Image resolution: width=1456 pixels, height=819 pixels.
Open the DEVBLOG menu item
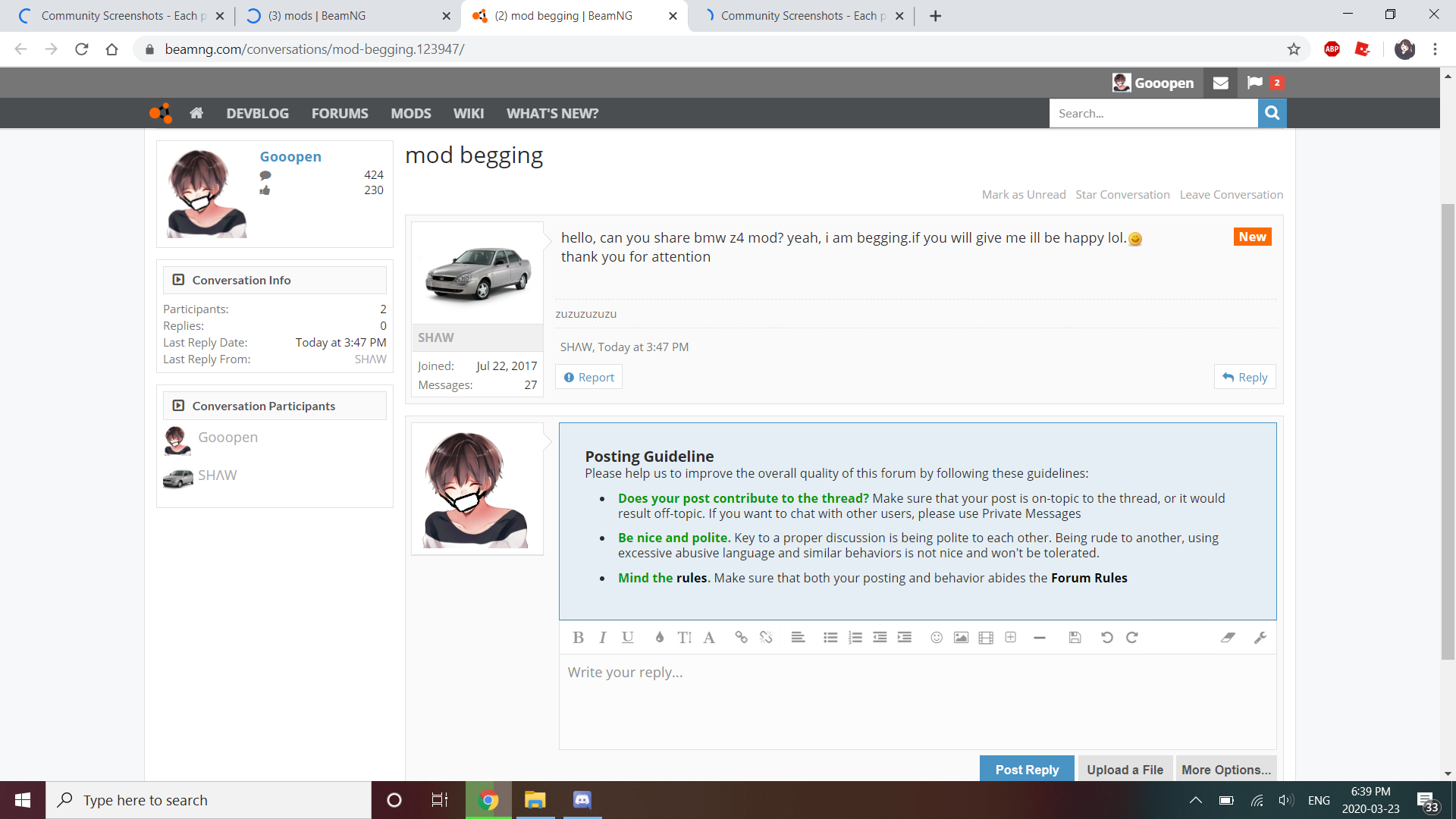pos(257,113)
